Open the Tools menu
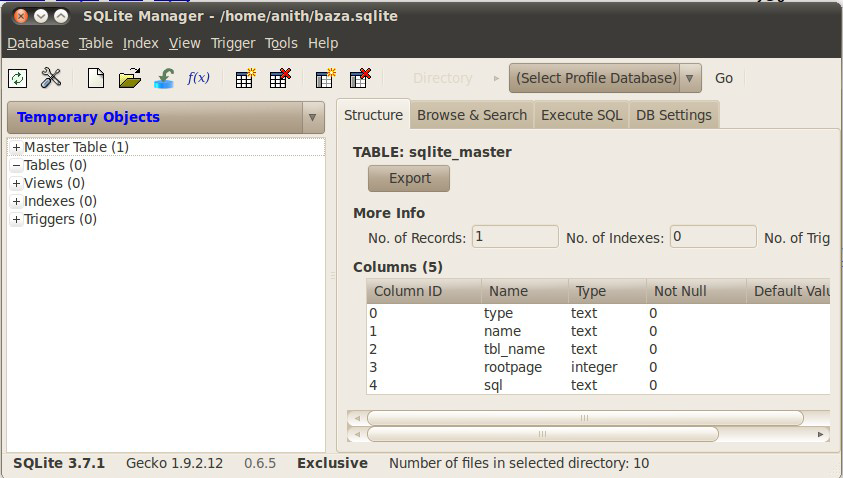 (x=281, y=43)
